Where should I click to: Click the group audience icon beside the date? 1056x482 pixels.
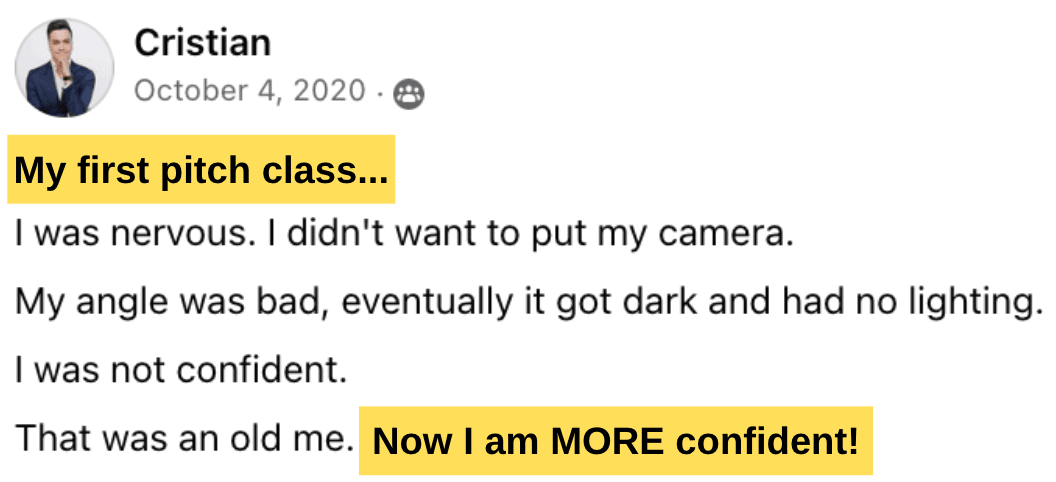point(409,93)
